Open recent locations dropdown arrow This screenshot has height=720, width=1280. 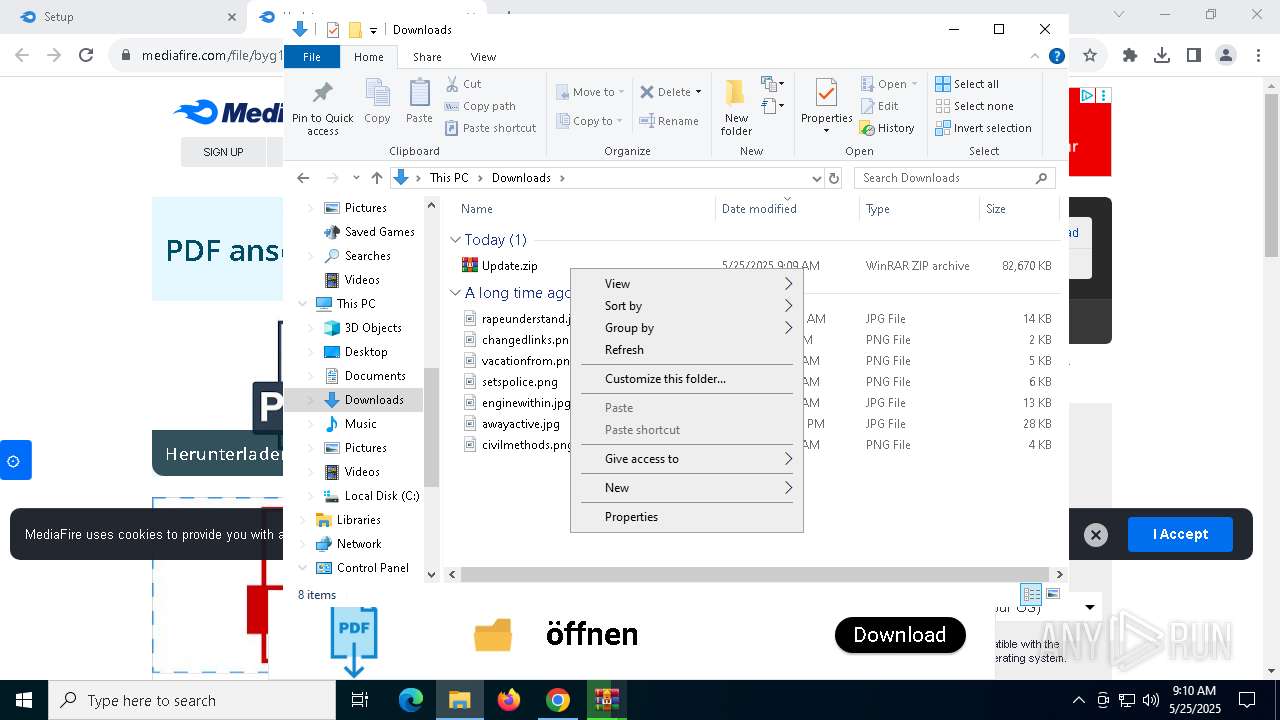click(x=356, y=178)
